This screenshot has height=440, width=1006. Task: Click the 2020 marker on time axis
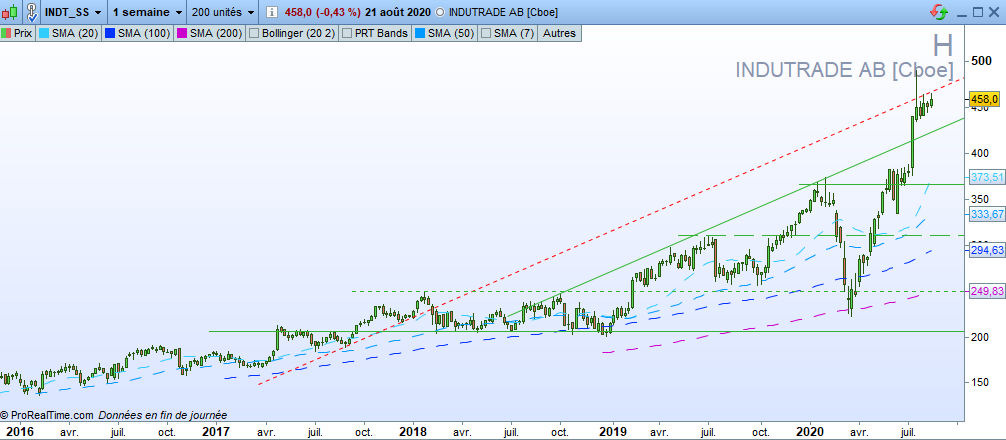pos(810,432)
